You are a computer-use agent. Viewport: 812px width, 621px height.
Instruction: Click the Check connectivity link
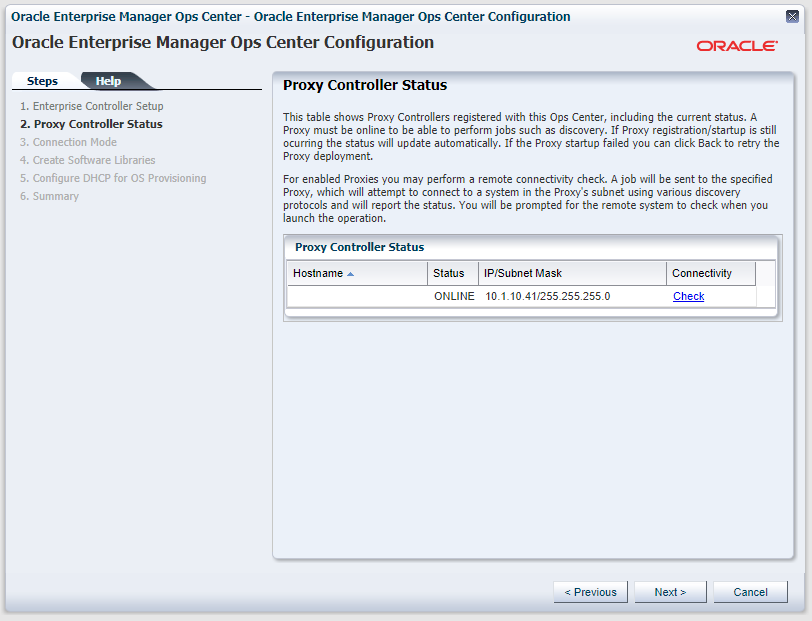pyautogui.click(x=688, y=296)
